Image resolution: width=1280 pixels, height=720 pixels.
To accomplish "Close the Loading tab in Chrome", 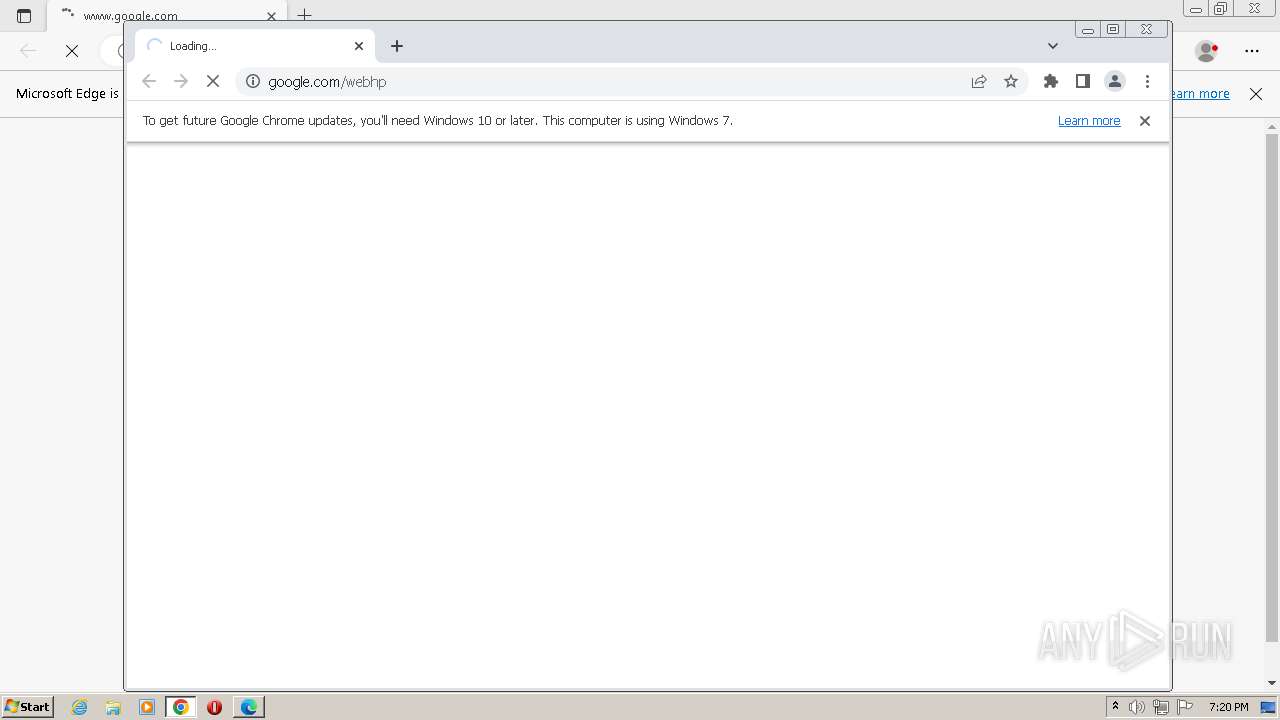I will coord(359,46).
